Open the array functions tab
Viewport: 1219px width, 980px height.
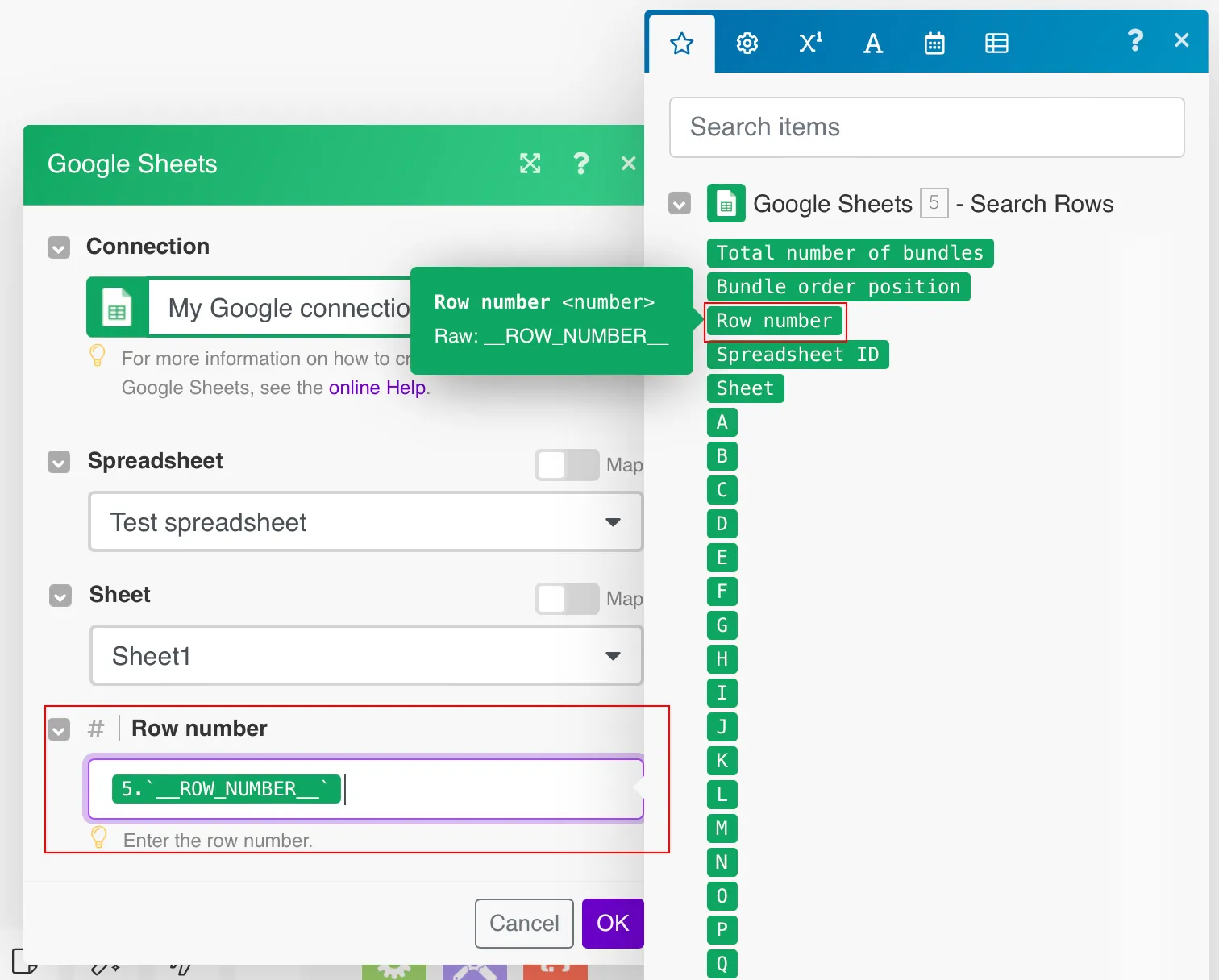(x=996, y=44)
